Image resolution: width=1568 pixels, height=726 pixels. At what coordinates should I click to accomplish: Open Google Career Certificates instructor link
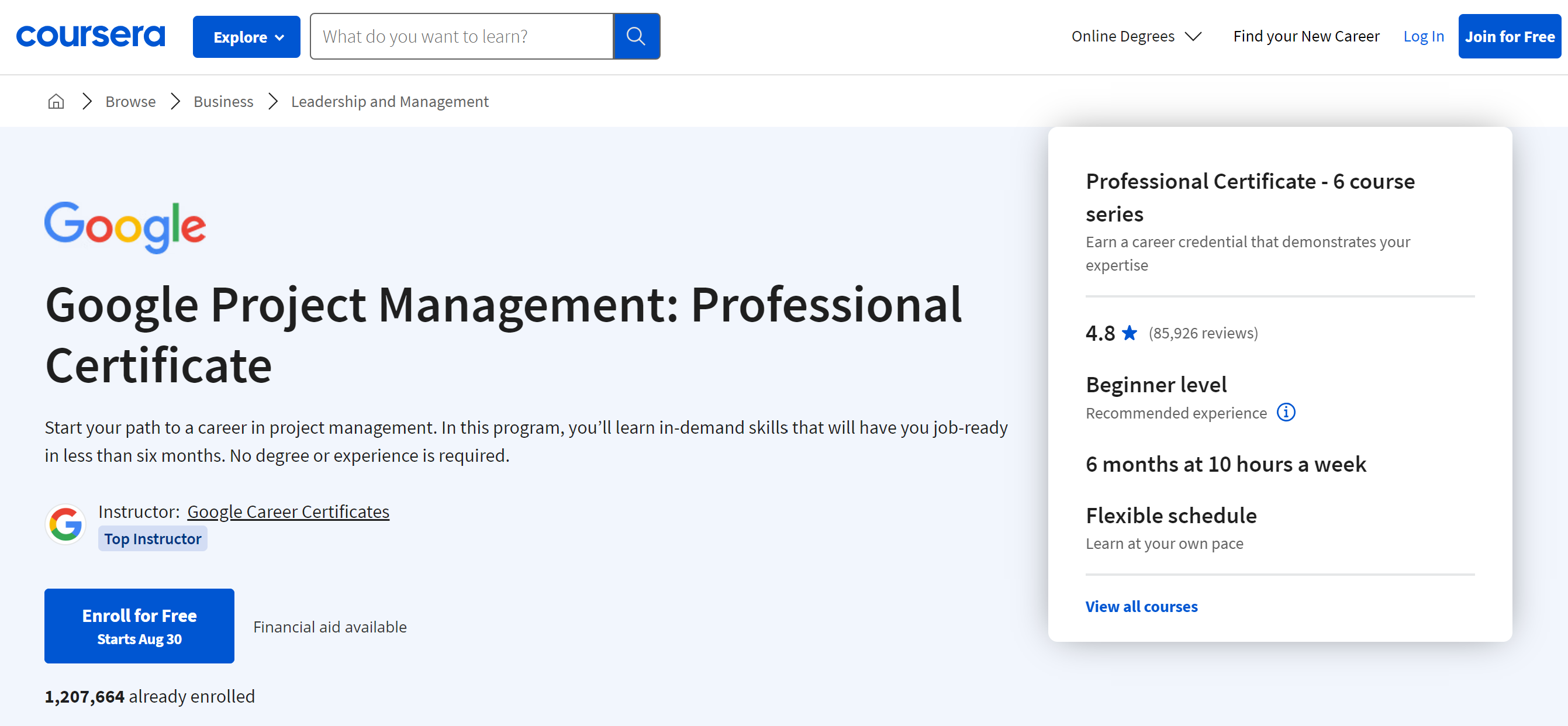pyautogui.click(x=288, y=512)
